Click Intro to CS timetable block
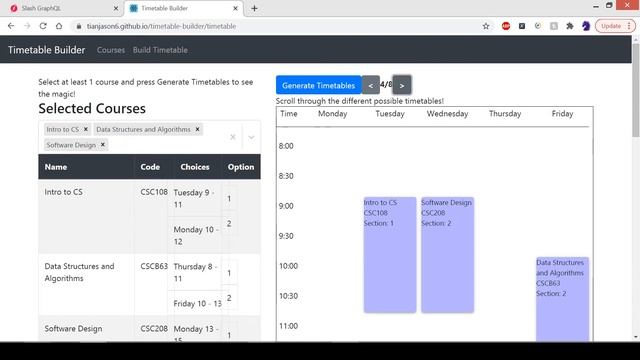Image resolution: width=640 pixels, height=360 pixels. [390, 255]
